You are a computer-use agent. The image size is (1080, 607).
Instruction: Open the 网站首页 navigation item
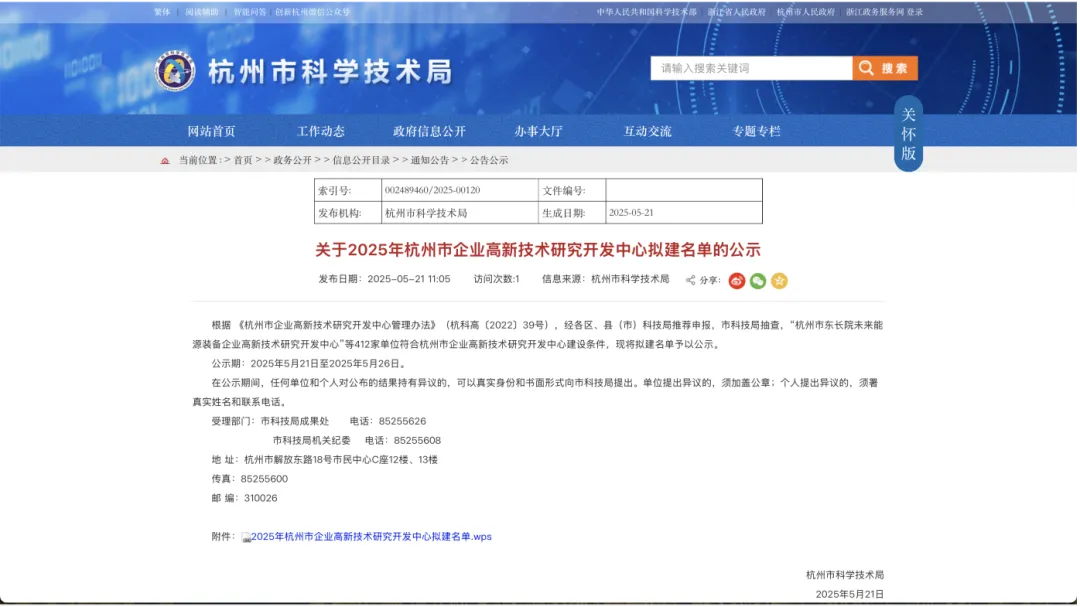[x=211, y=131]
